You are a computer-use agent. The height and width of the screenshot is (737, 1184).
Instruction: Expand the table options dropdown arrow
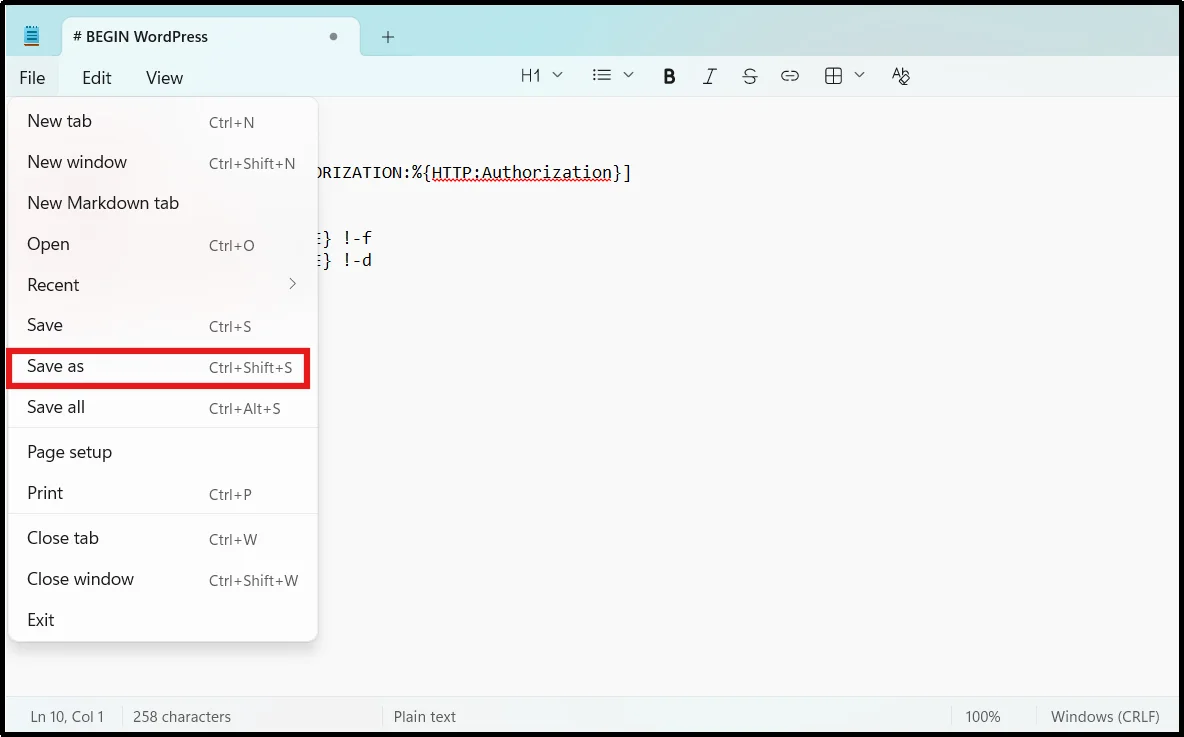859,76
